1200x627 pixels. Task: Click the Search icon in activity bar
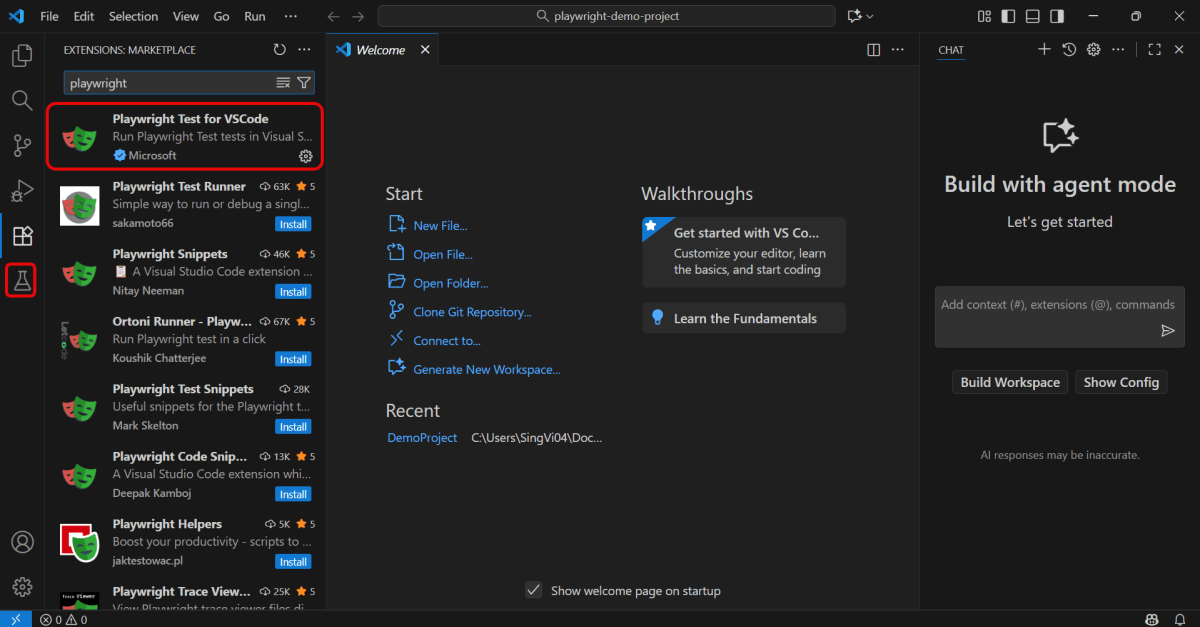tap(22, 100)
